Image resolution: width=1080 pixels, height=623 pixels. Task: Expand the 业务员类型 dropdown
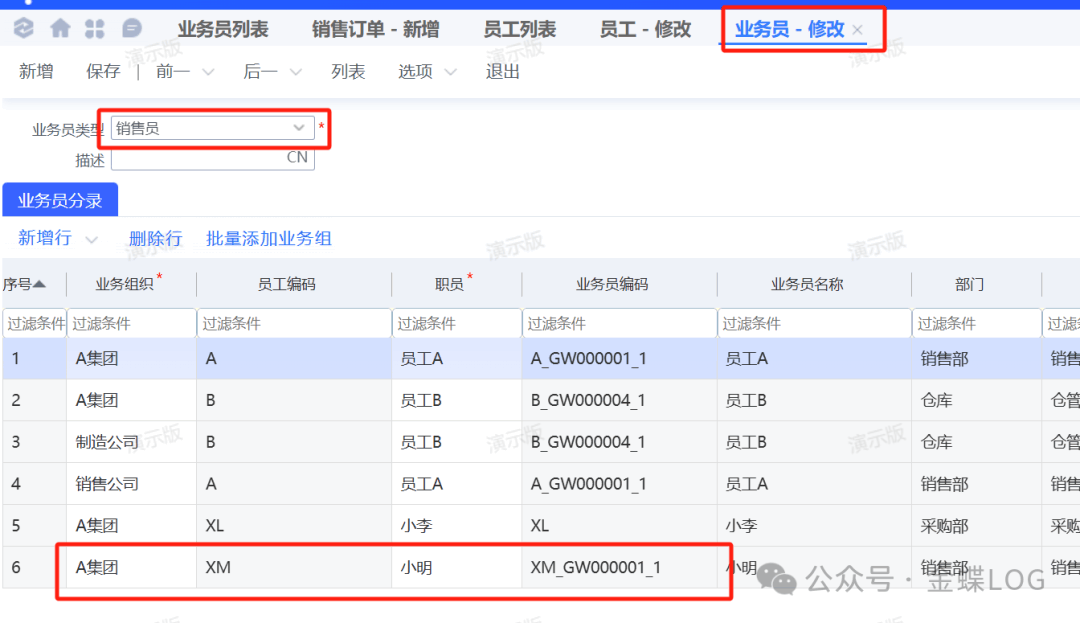(x=298, y=128)
